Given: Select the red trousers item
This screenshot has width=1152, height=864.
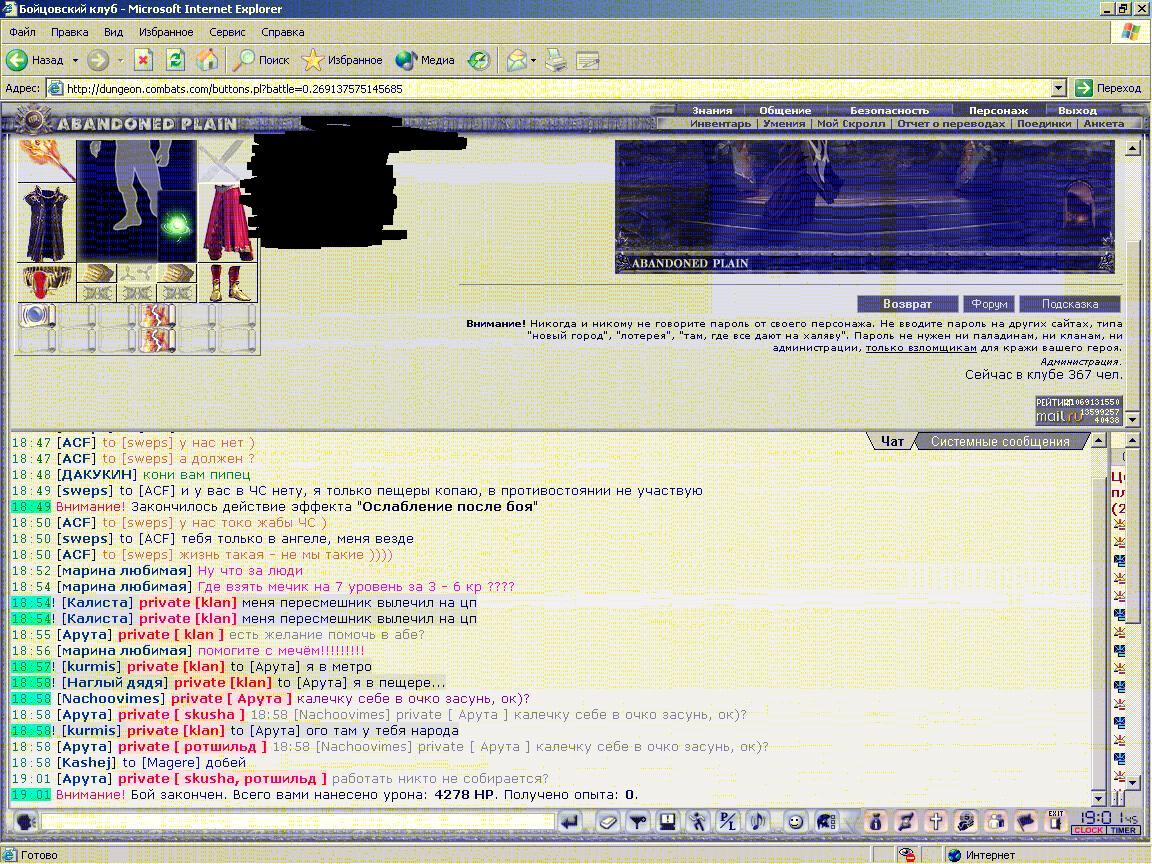Looking at the screenshot, I should click(228, 223).
